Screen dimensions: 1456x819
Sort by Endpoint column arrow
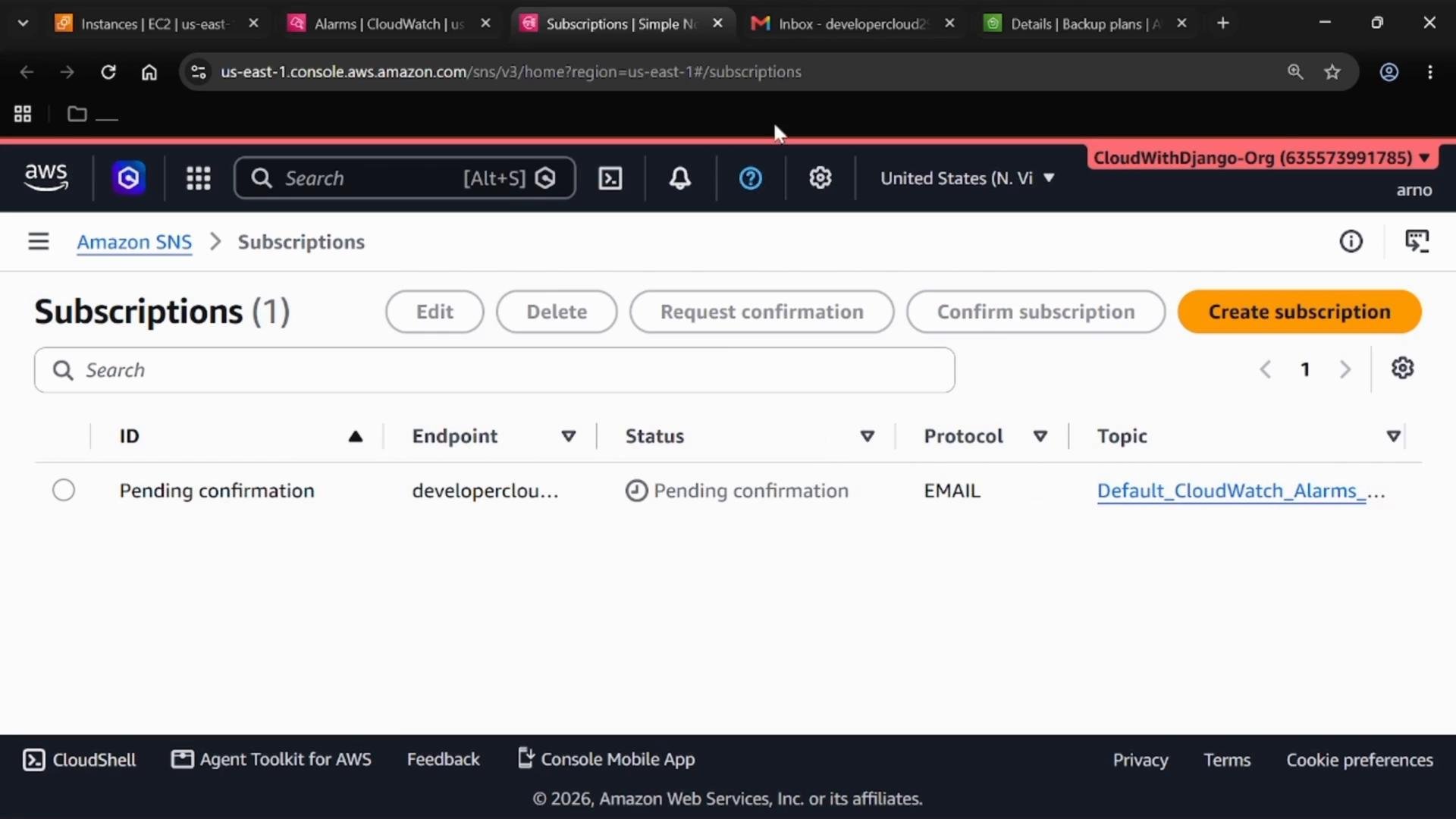pos(569,436)
